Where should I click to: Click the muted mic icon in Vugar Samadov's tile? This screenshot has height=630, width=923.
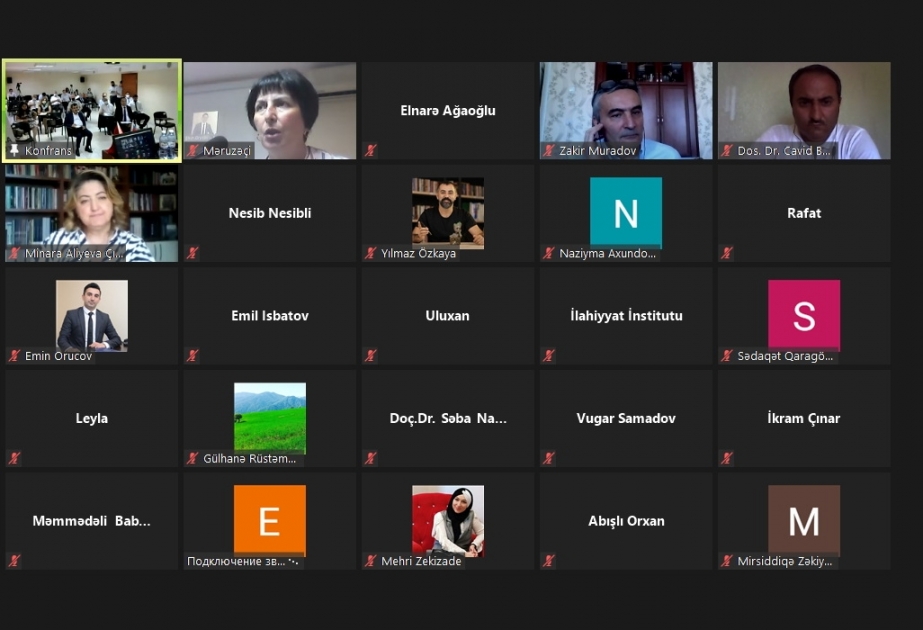click(549, 458)
